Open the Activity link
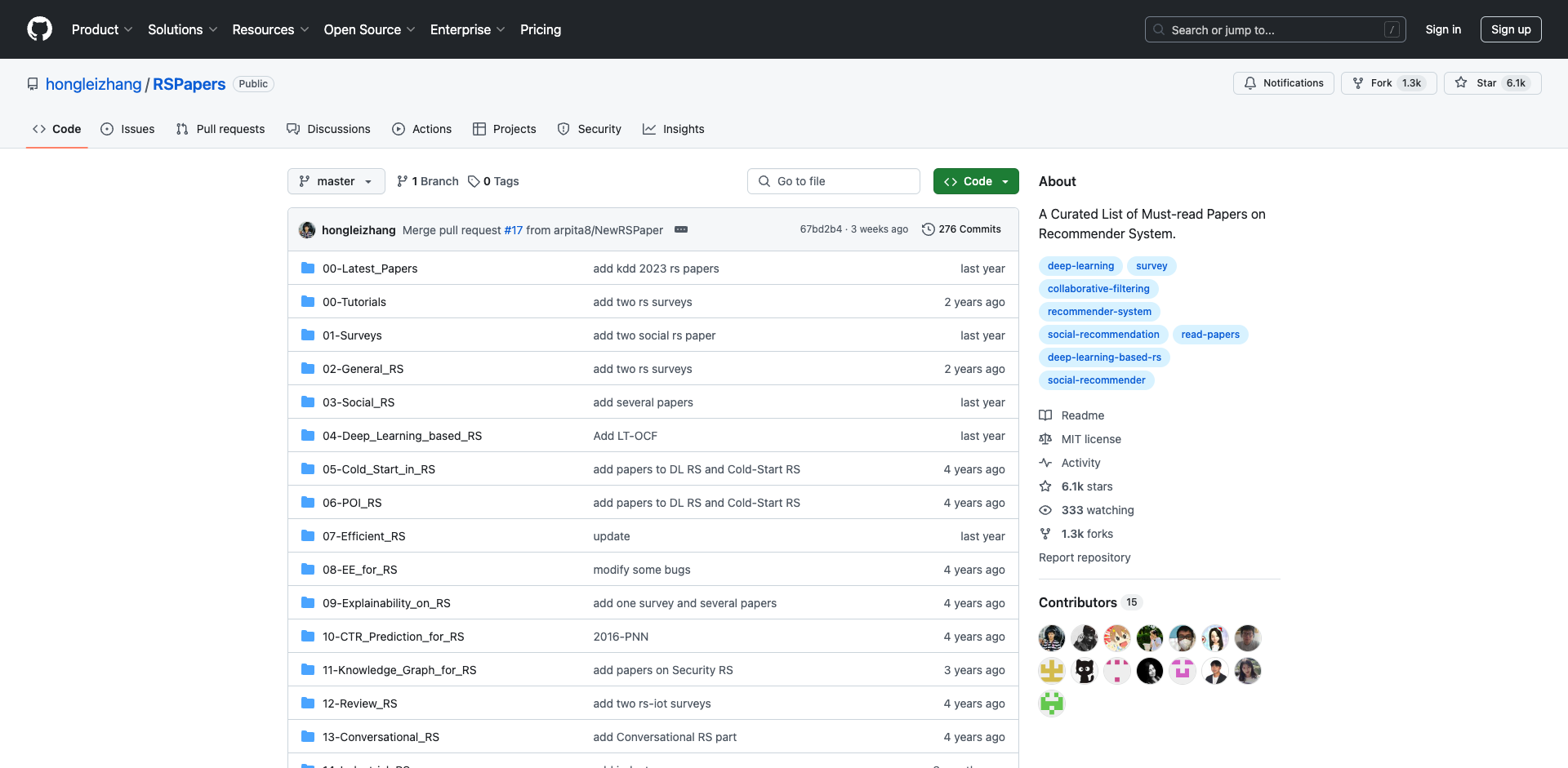 tap(1070, 463)
